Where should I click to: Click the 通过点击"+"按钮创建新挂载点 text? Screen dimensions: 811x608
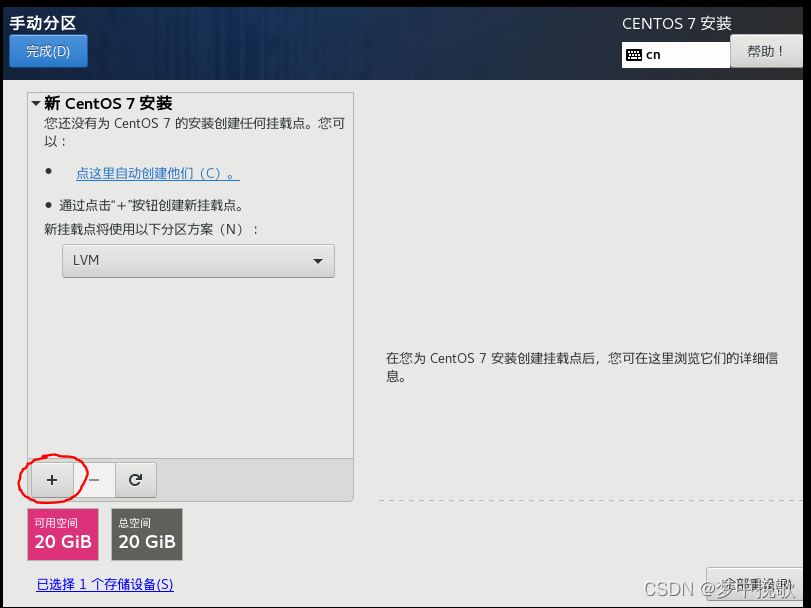point(151,205)
